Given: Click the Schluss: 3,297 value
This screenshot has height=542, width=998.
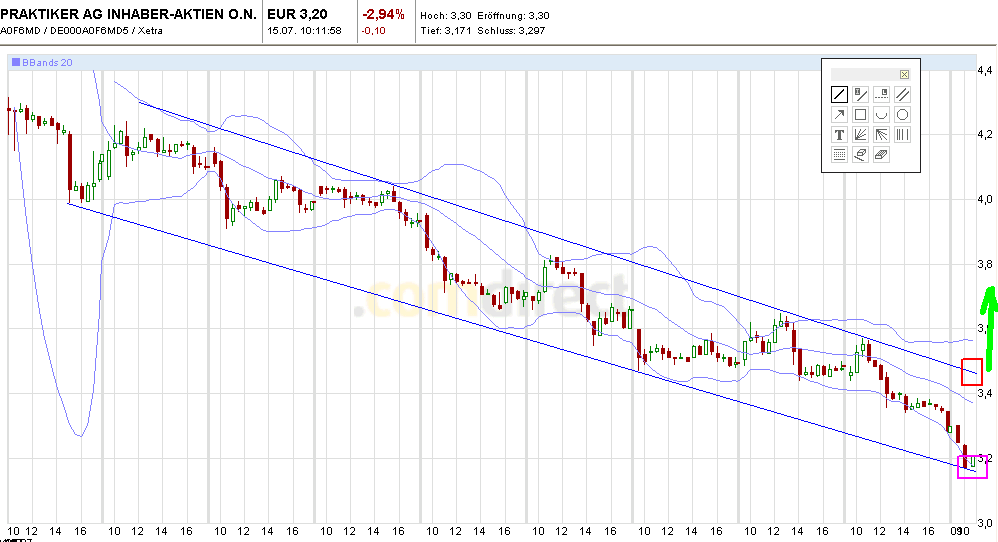Looking at the screenshot, I should pyautogui.click(x=511, y=31).
